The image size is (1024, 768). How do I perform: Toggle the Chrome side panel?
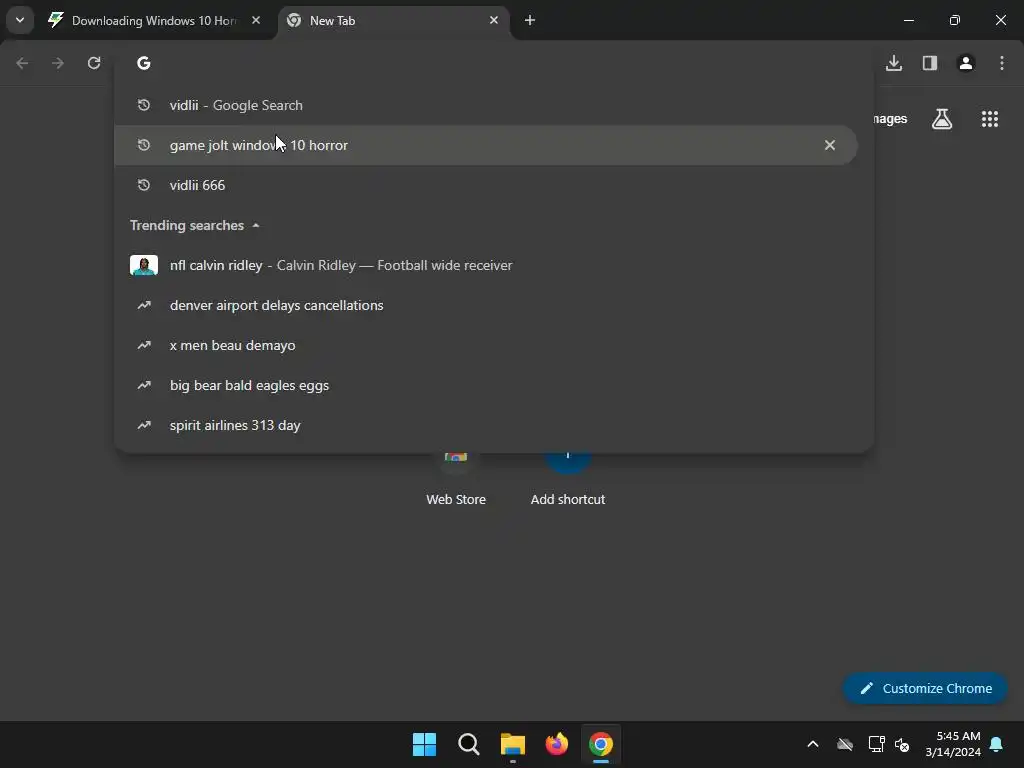point(930,63)
